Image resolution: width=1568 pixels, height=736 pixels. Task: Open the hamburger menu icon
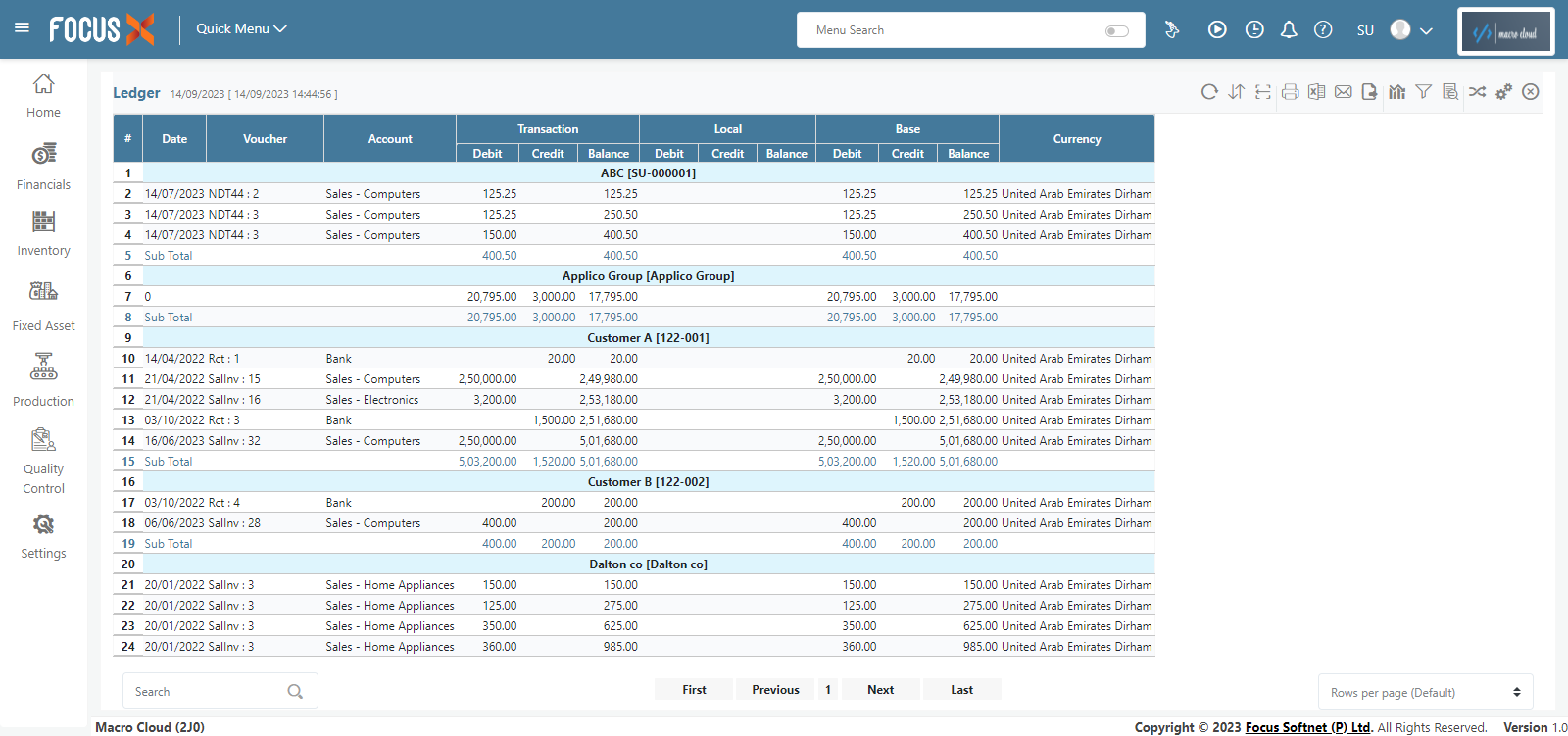[x=22, y=27]
